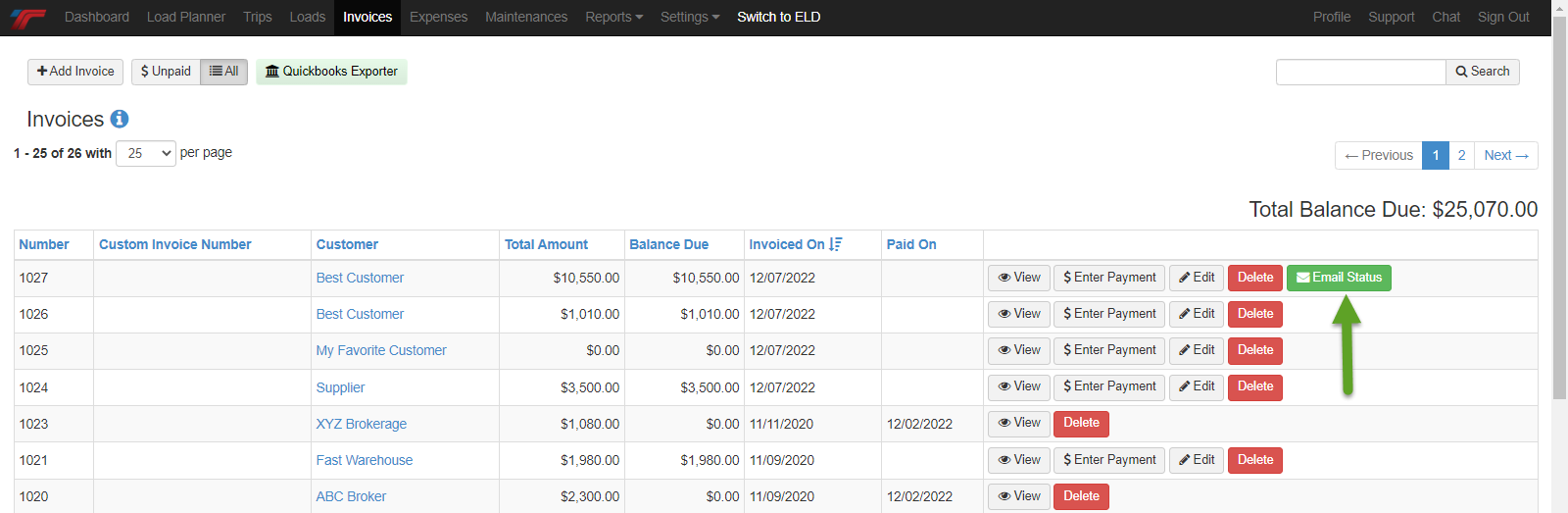Open the per page count dropdown
The width and height of the screenshot is (1568, 513).
146,153
